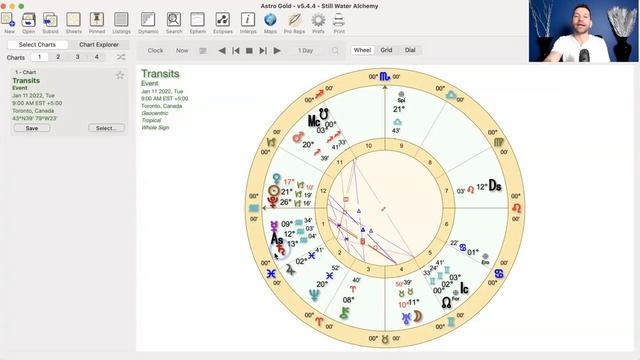The width and height of the screenshot is (640, 360).
Task: Open the Eclipses toolbar icon
Action: 222,20
